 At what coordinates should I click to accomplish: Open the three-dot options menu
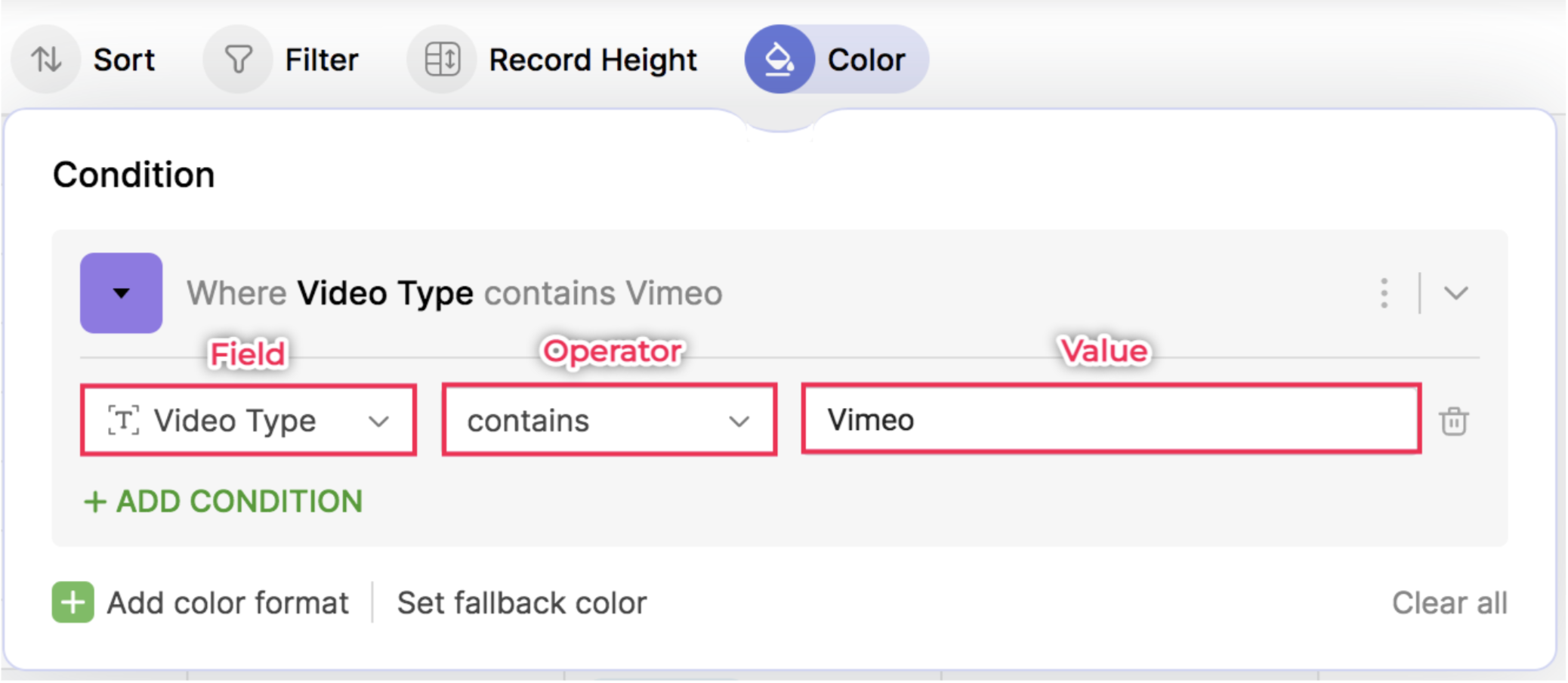[1384, 293]
